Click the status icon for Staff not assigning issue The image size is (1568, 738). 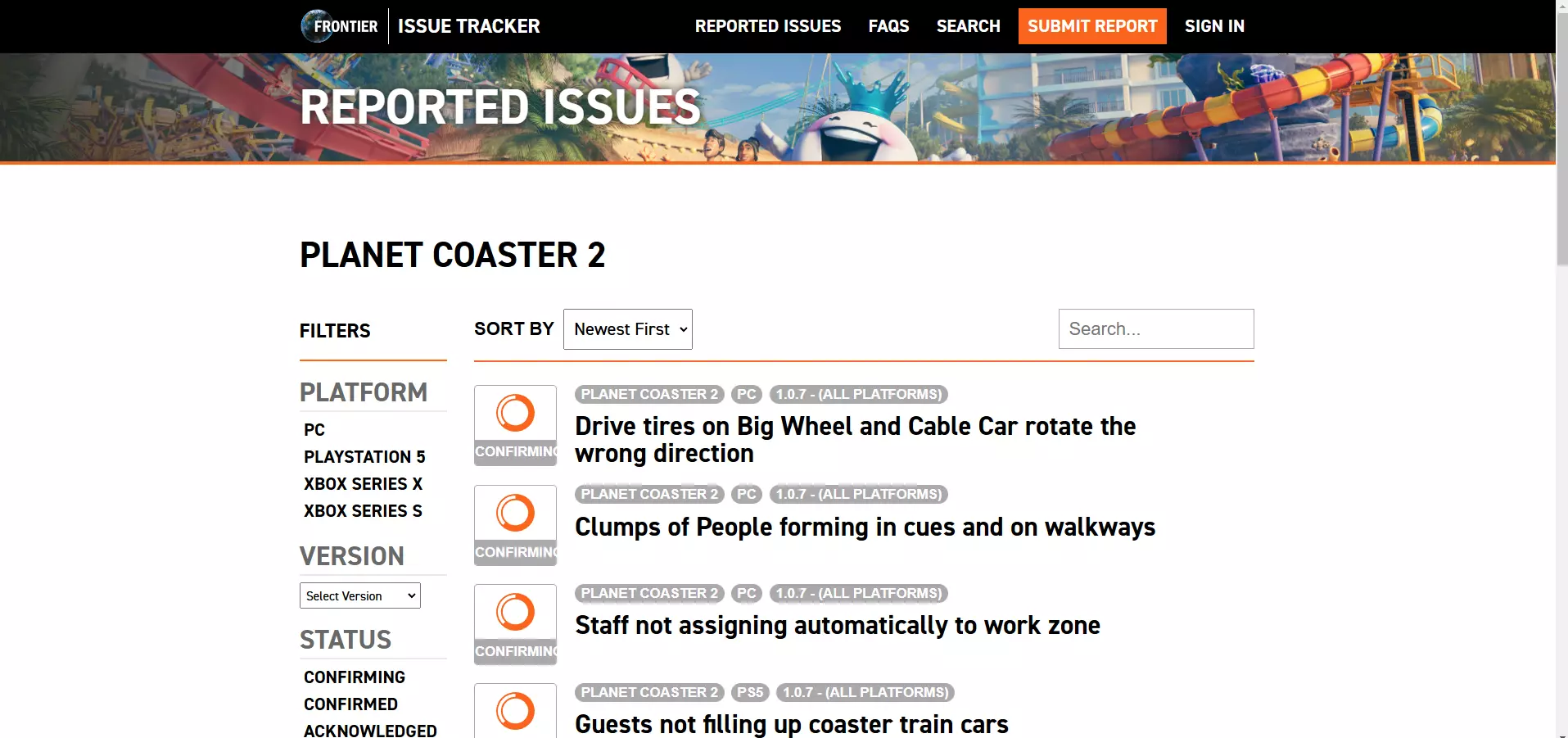point(515,624)
